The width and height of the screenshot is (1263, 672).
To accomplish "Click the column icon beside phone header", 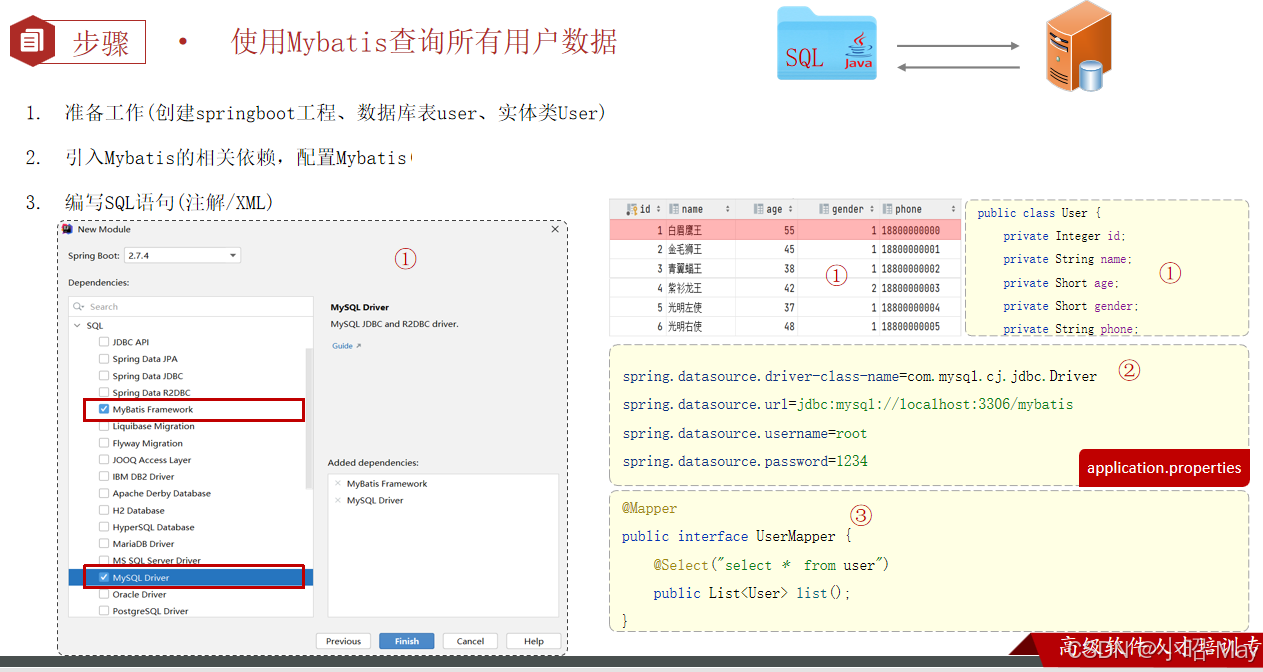I will (x=888, y=209).
